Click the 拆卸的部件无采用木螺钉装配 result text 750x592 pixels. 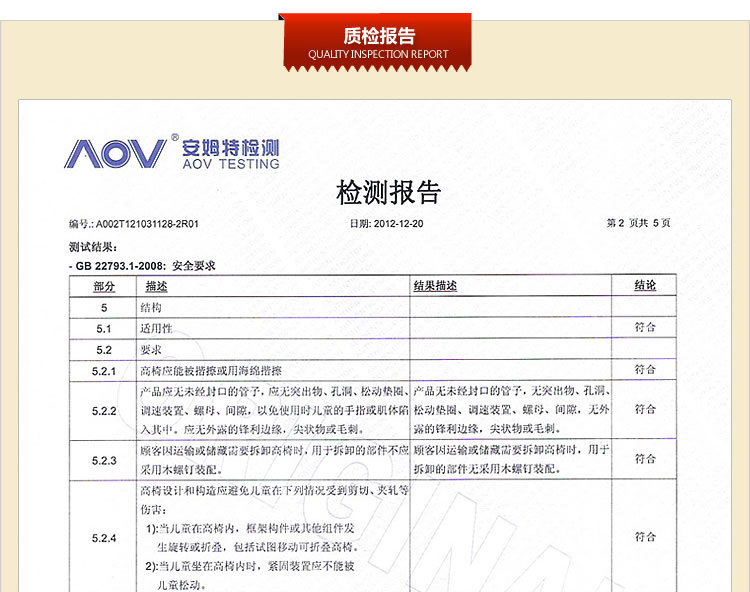pyautogui.click(x=487, y=469)
